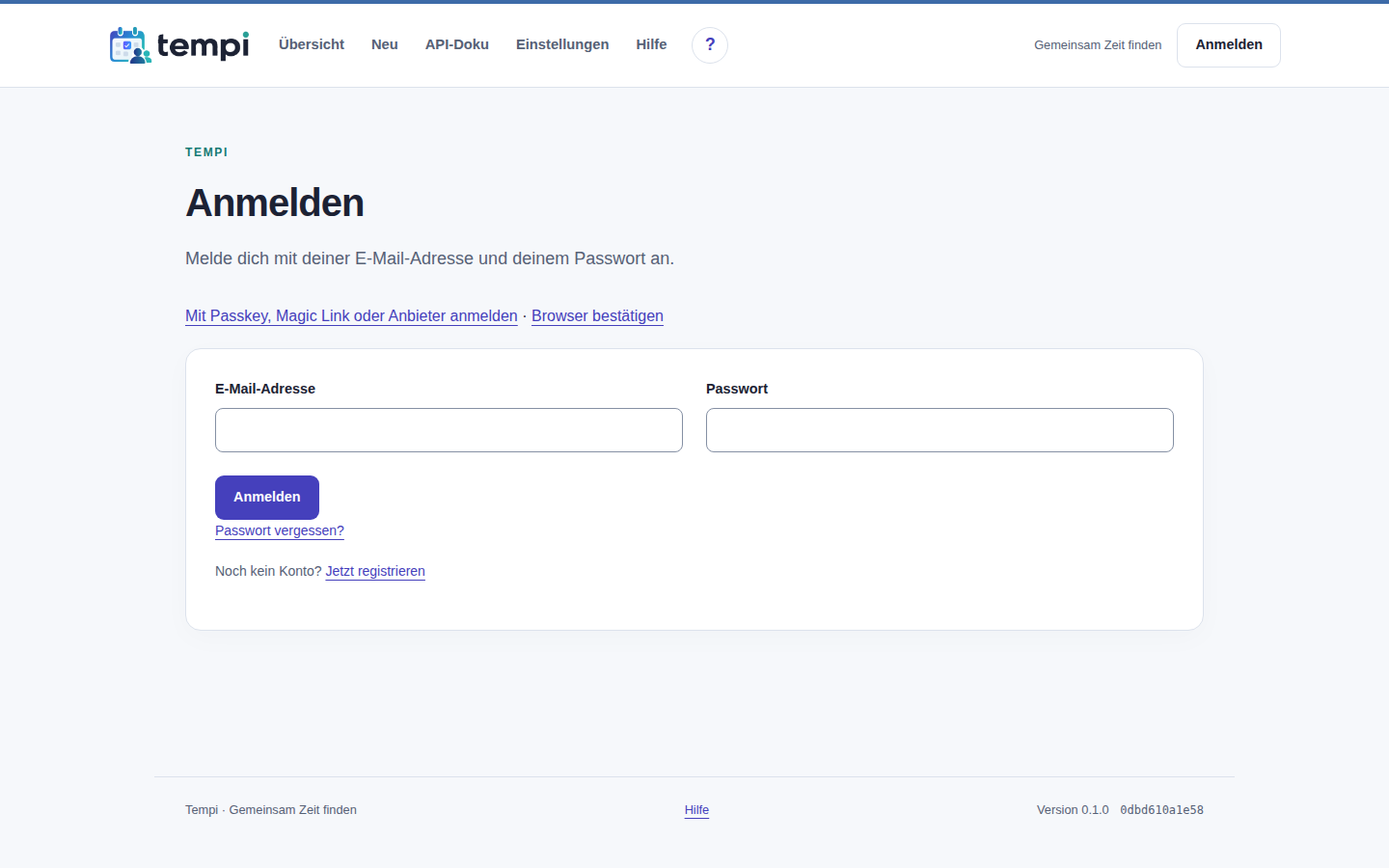Click the tempi wordmark in header
This screenshot has height=868, width=1389.
[203, 45]
